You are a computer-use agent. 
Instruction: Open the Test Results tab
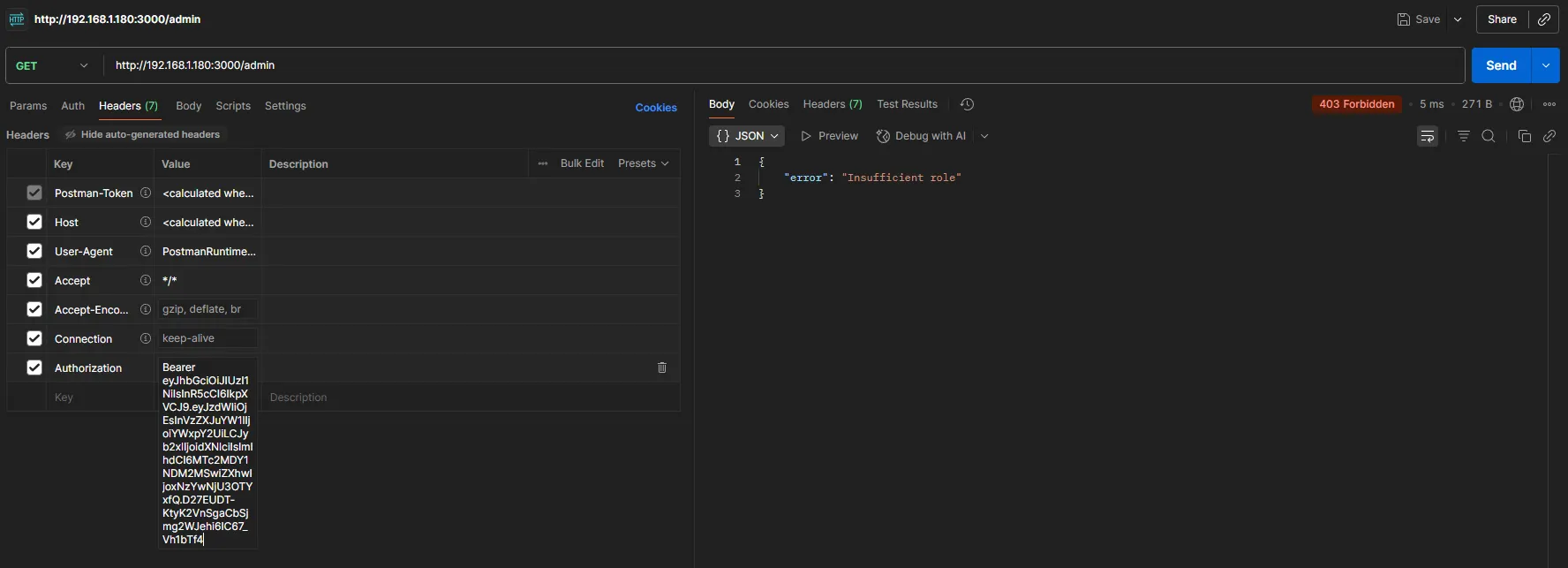(x=907, y=104)
